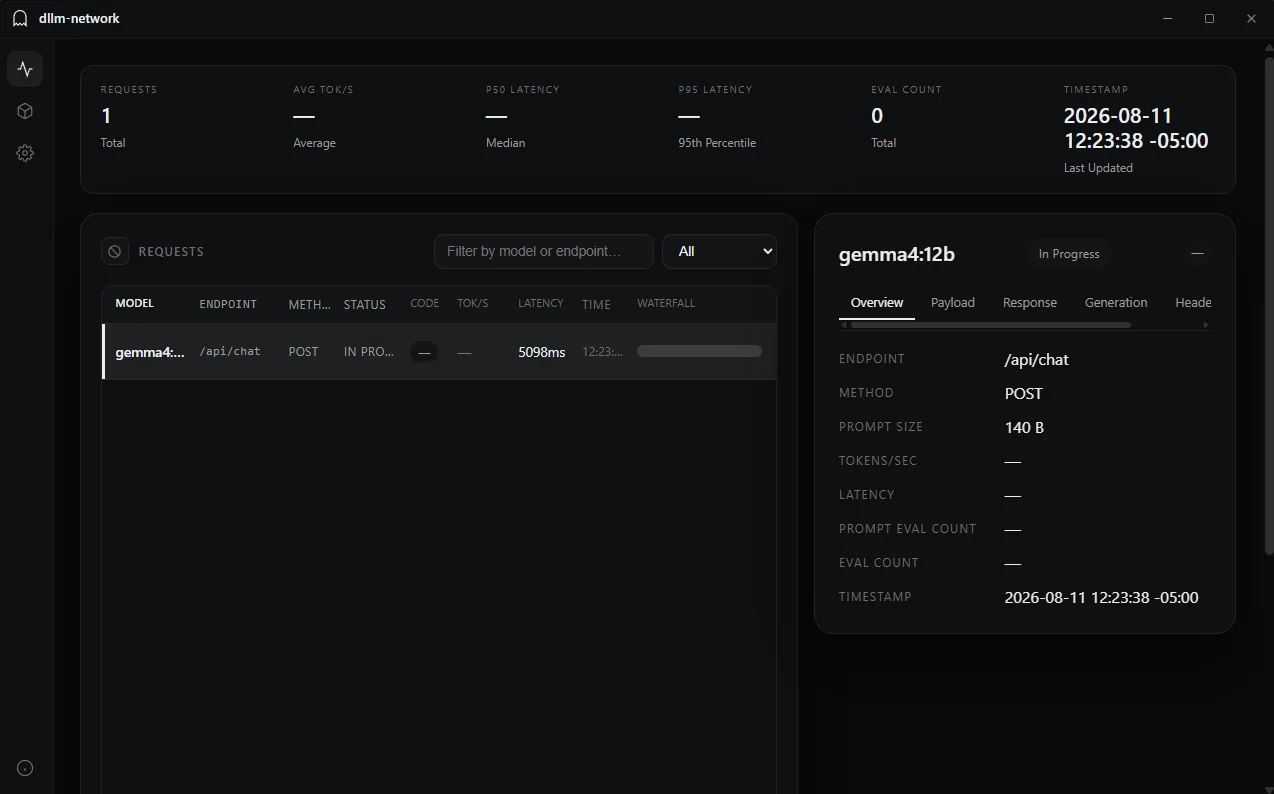Open the activity monitor sidebar icon
The width and height of the screenshot is (1274, 794).
coord(25,69)
